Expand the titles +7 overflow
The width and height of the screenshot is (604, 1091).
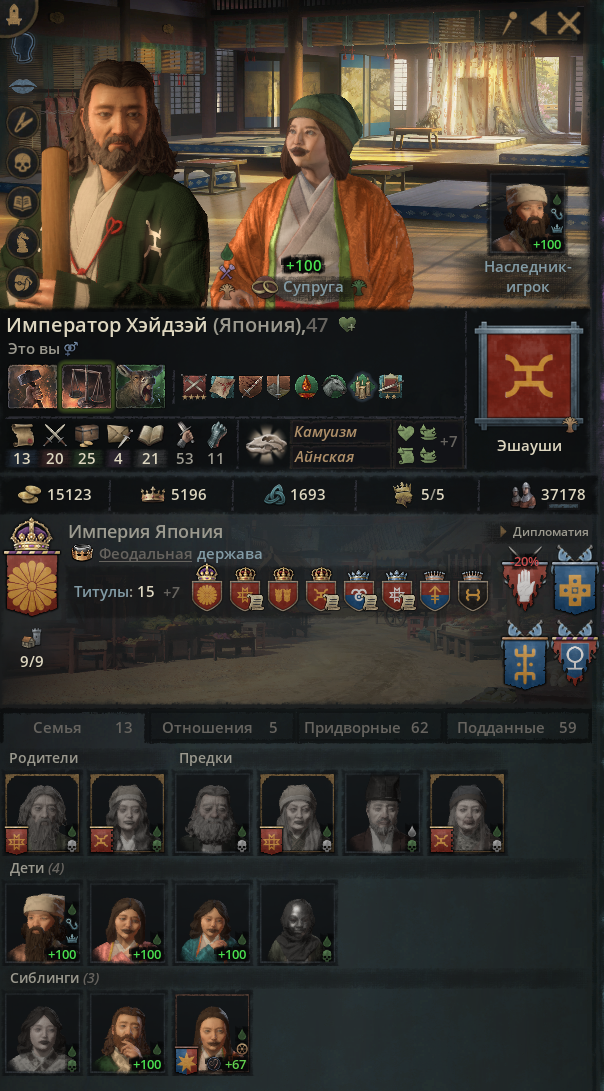(171, 592)
